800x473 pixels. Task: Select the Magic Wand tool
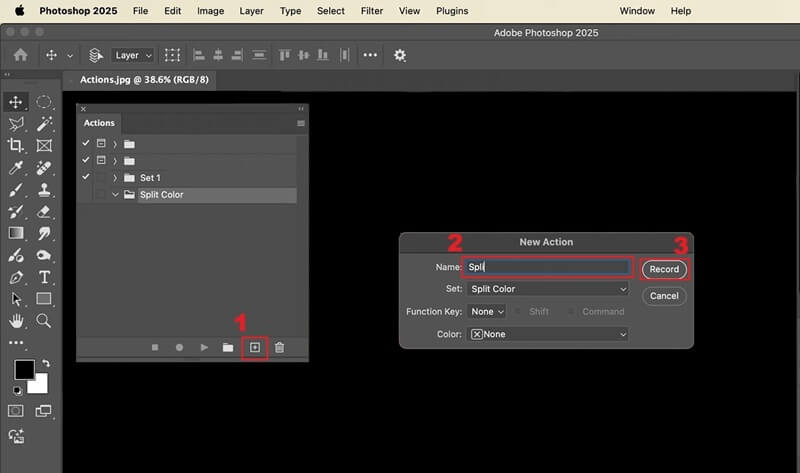44,124
